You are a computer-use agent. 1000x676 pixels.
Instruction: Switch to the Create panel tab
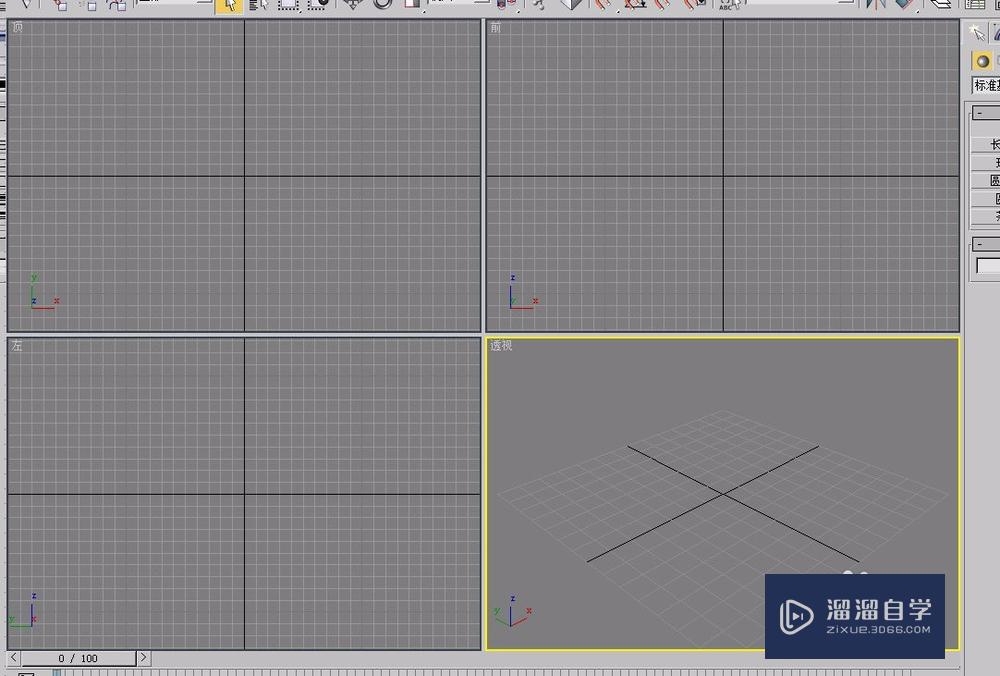point(976,33)
